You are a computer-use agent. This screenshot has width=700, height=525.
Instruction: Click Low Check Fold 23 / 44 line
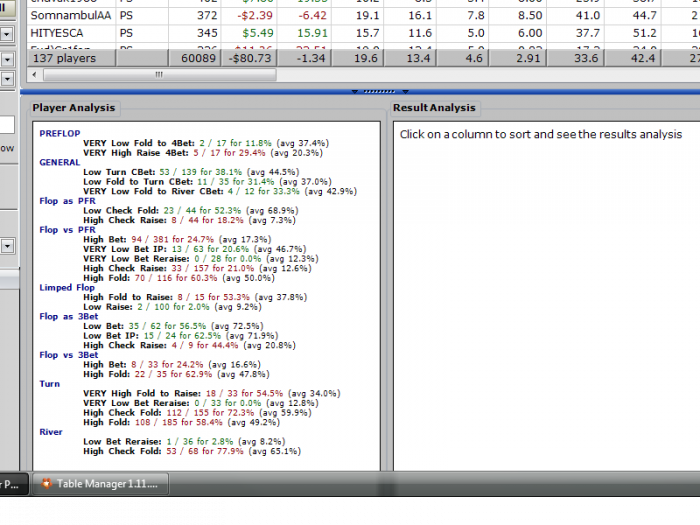191,211
